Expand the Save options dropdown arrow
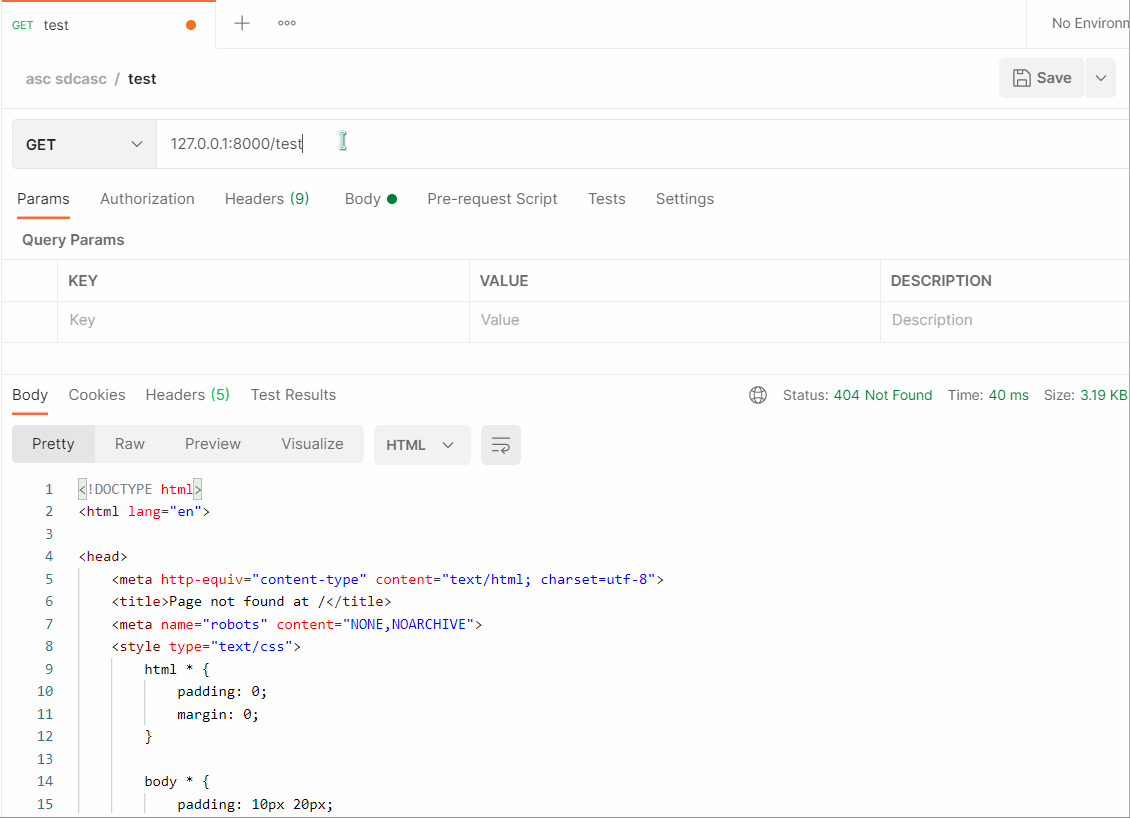 tap(1101, 78)
